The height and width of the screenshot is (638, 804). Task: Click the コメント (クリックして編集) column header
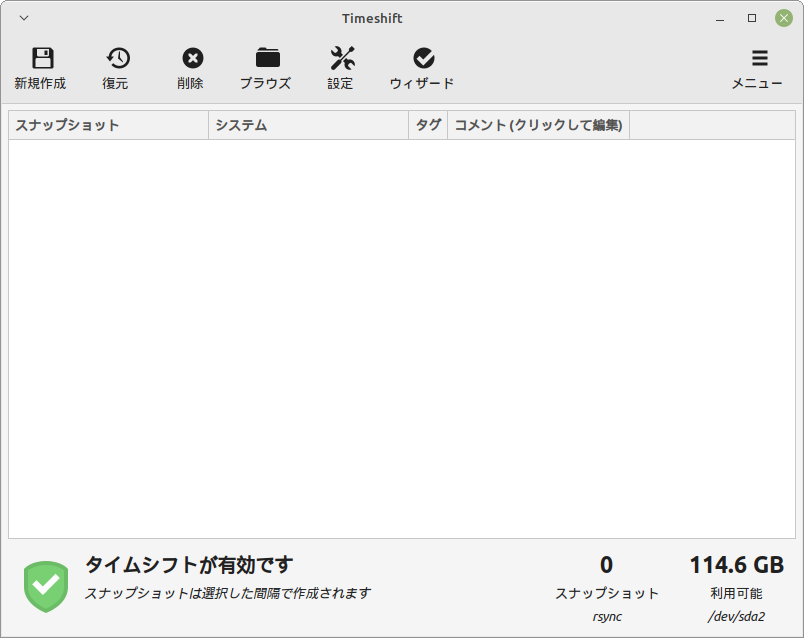(x=538, y=125)
